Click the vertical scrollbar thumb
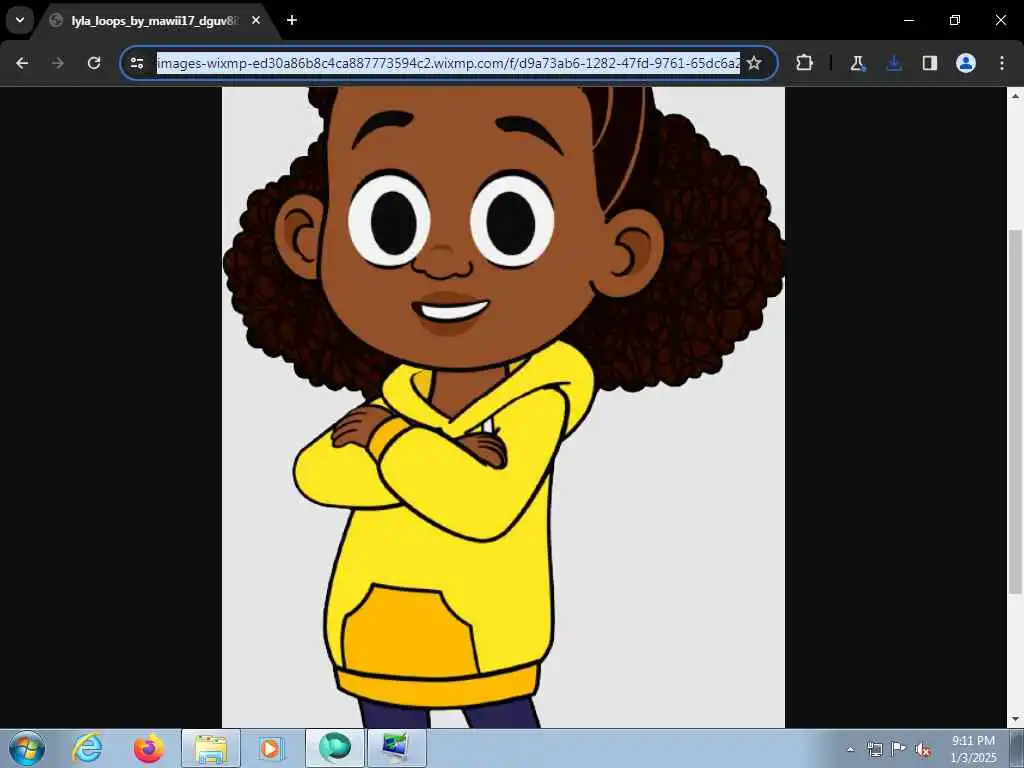The height and width of the screenshot is (768, 1024). tap(1015, 411)
